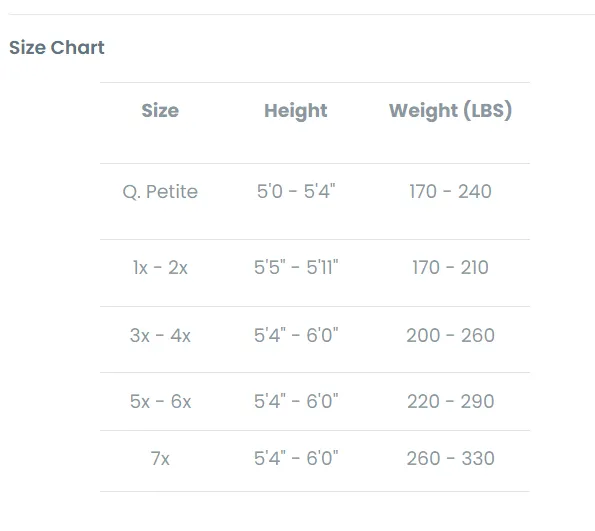The image size is (595, 531).
Task: Select the 3x - 4x size cell
Action: [x=160, y=336]
